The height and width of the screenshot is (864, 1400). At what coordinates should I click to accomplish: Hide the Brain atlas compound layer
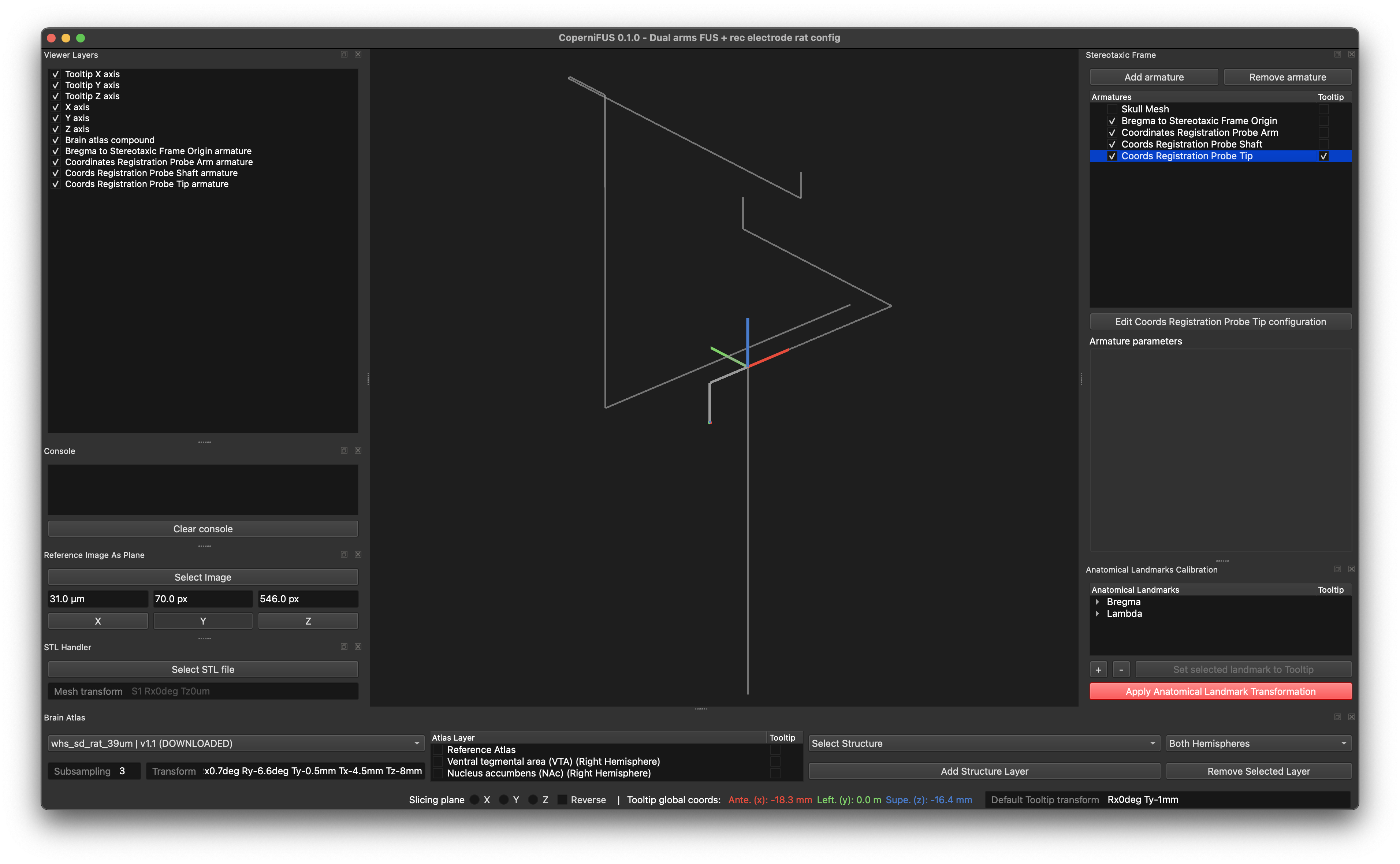coord(55,140)
